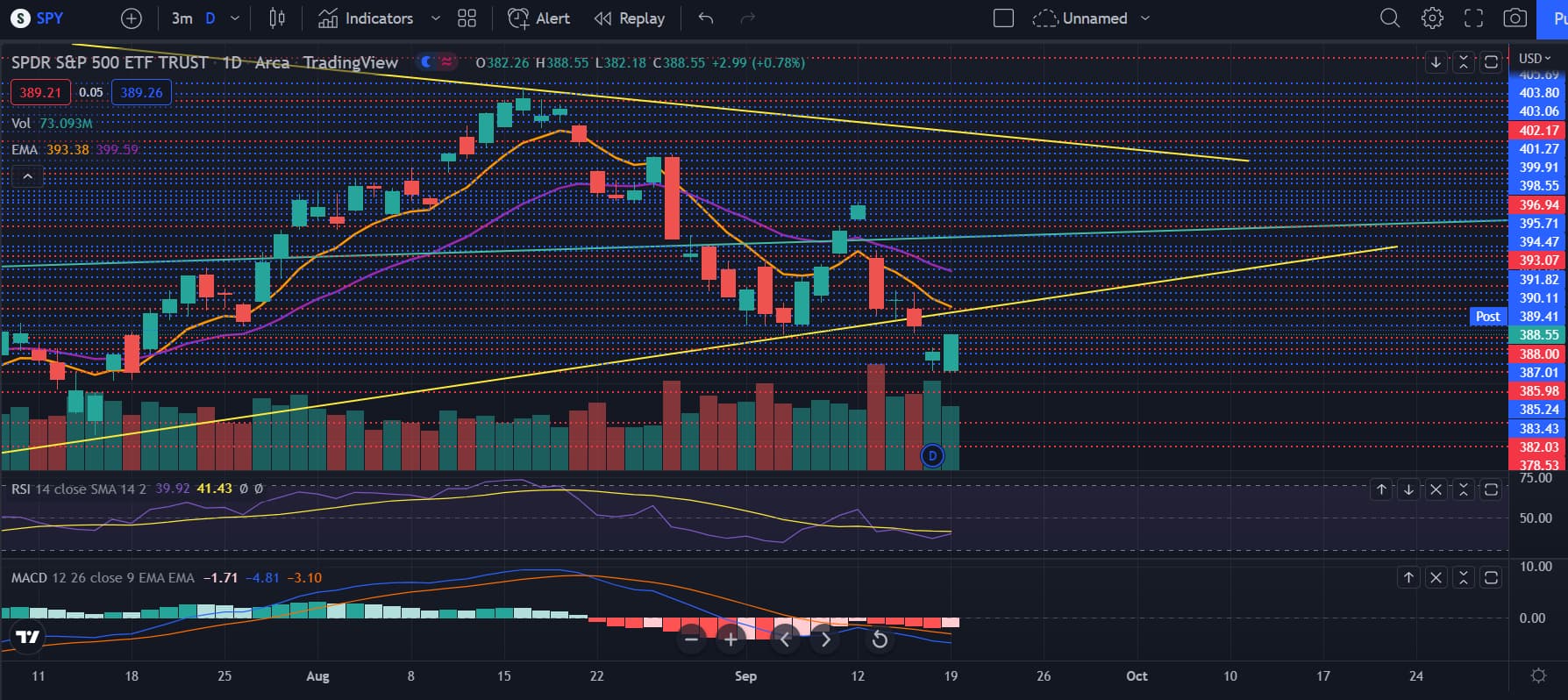Click the redo arrow

(x=747, y=18)
